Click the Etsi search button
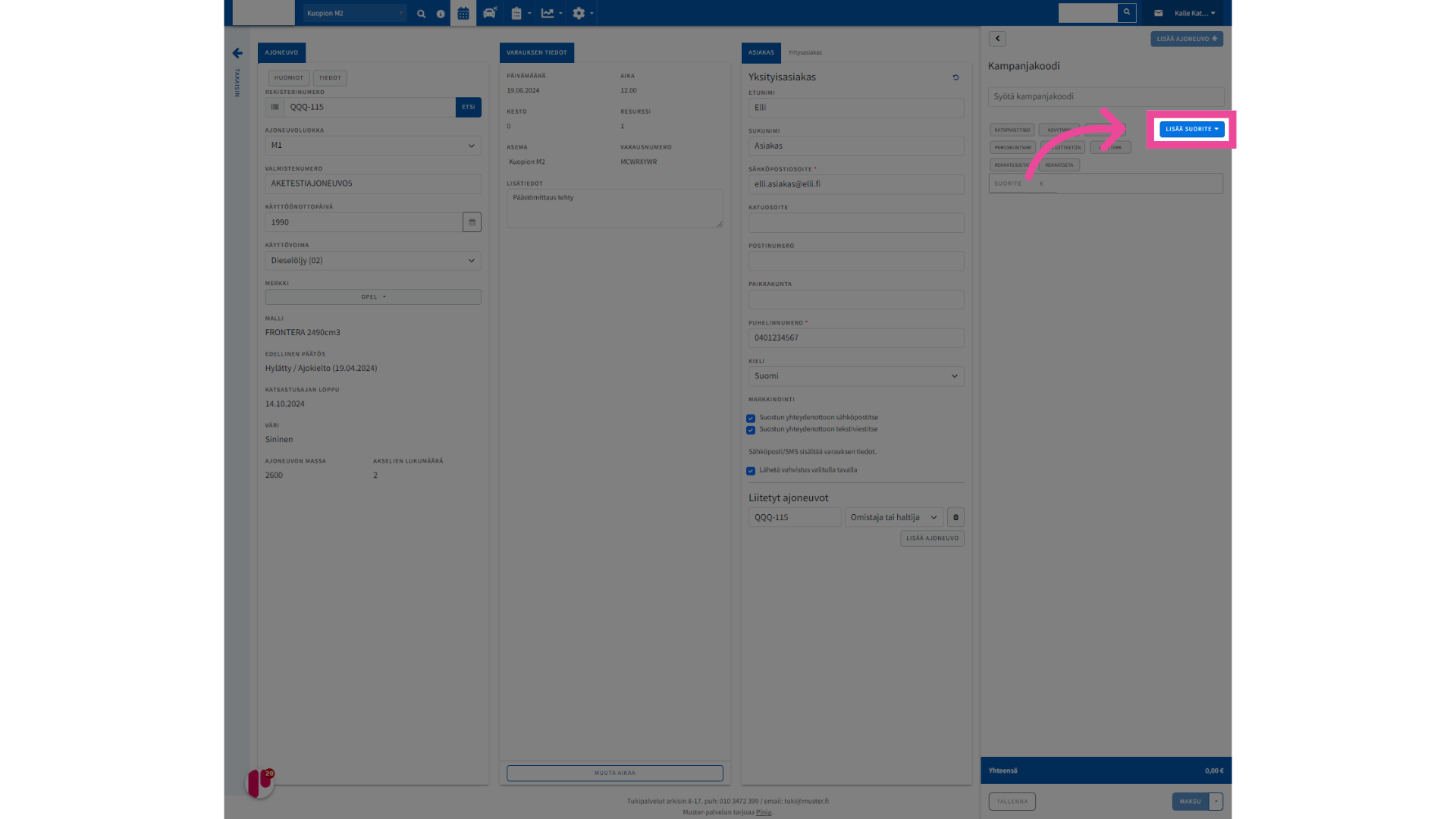The height and width of the screenshot is (819, 1456). tap(469, 107)
